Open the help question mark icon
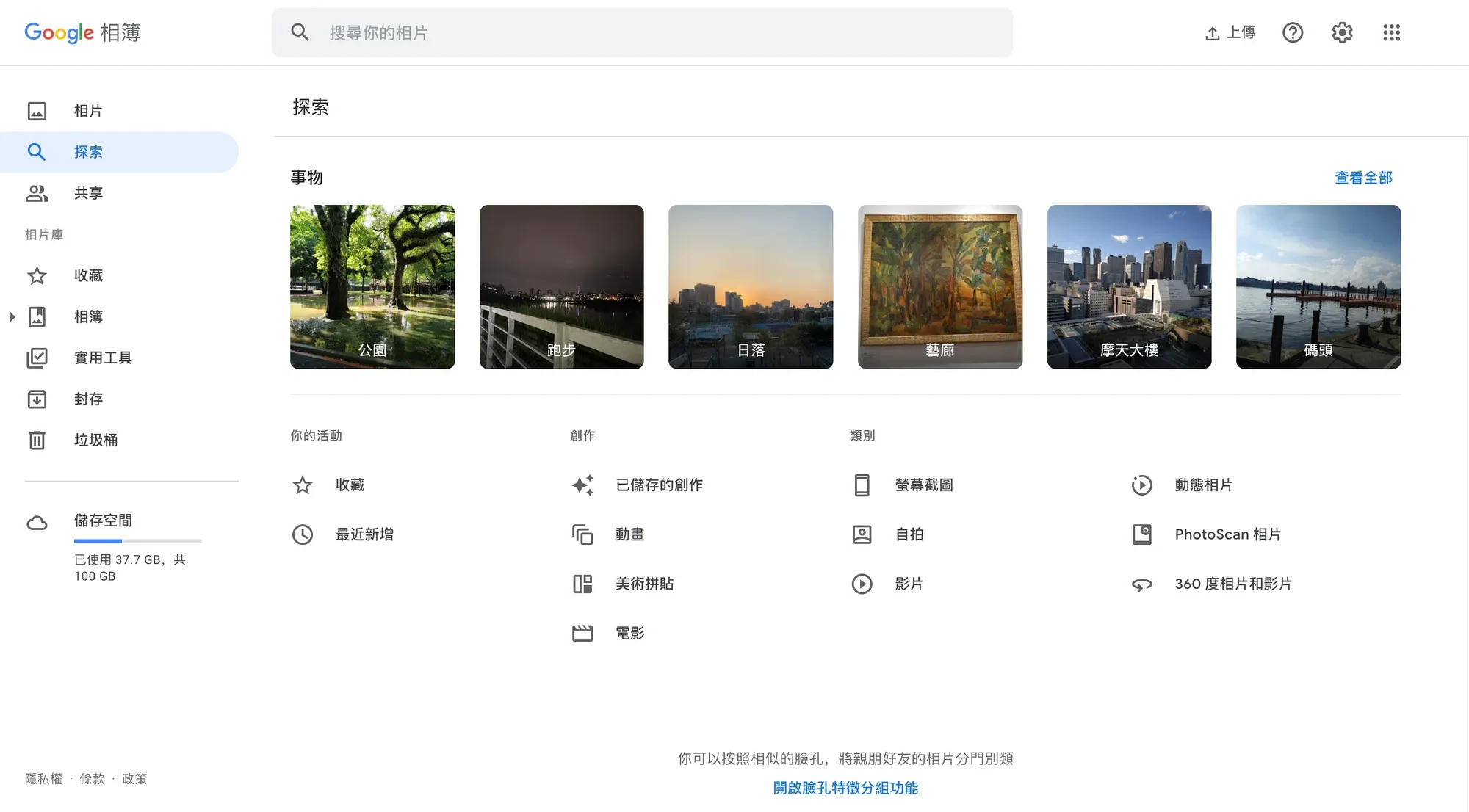The image size is (1469, 812). pos(1293,32)
